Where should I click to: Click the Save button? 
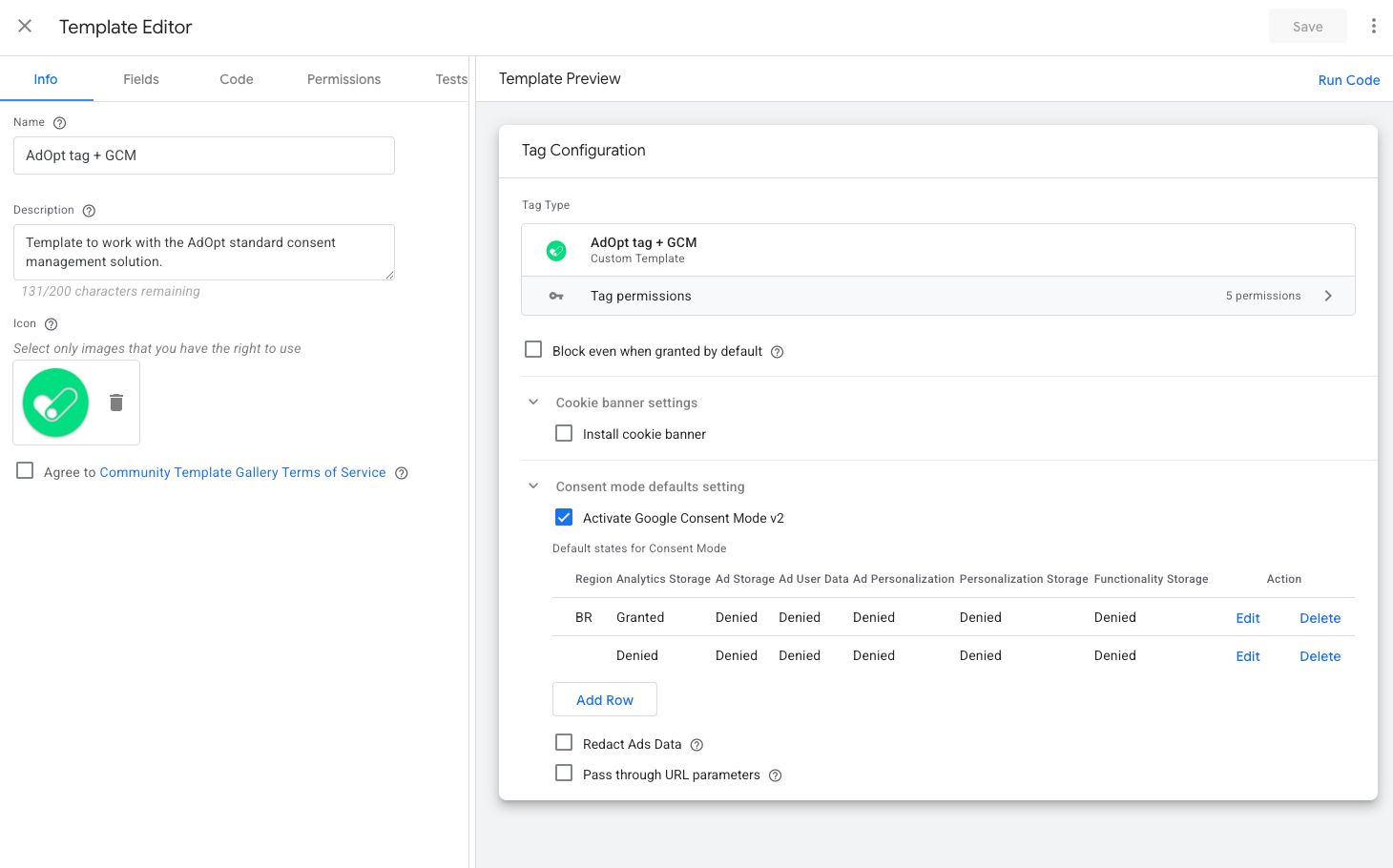coord(1307,27)
